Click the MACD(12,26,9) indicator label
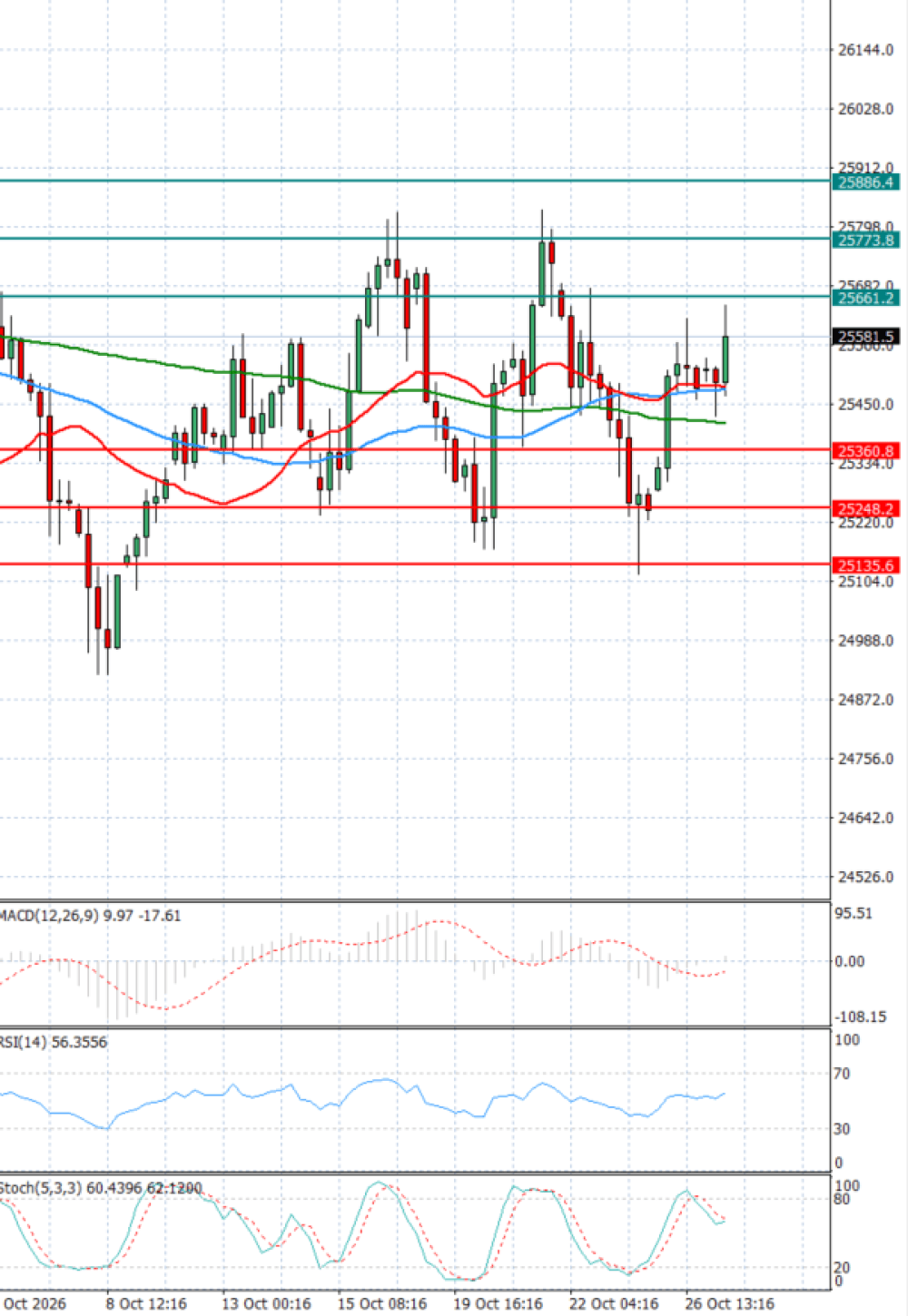This screenshot has height=1316, width=908. [90, 916]
